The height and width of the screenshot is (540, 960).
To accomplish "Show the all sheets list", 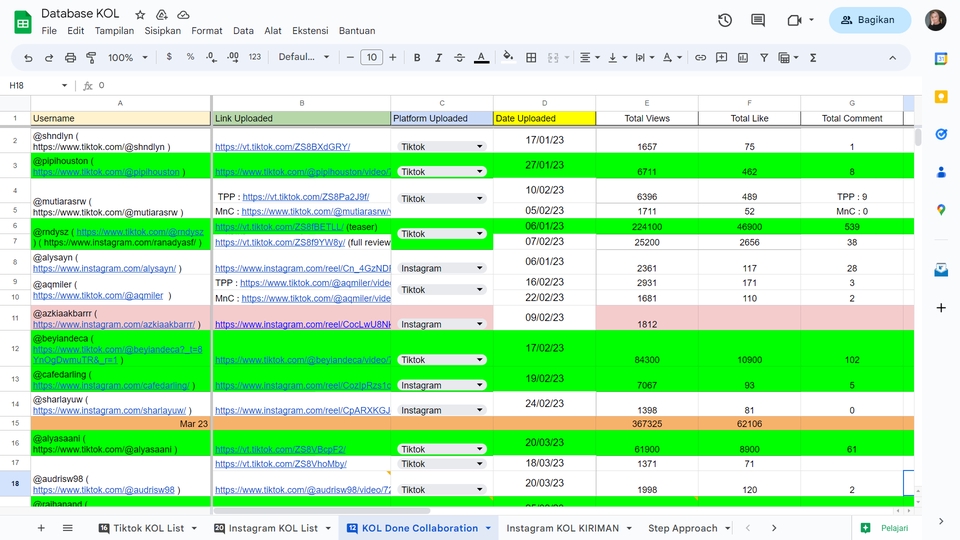I will click(x=68, y=528).
